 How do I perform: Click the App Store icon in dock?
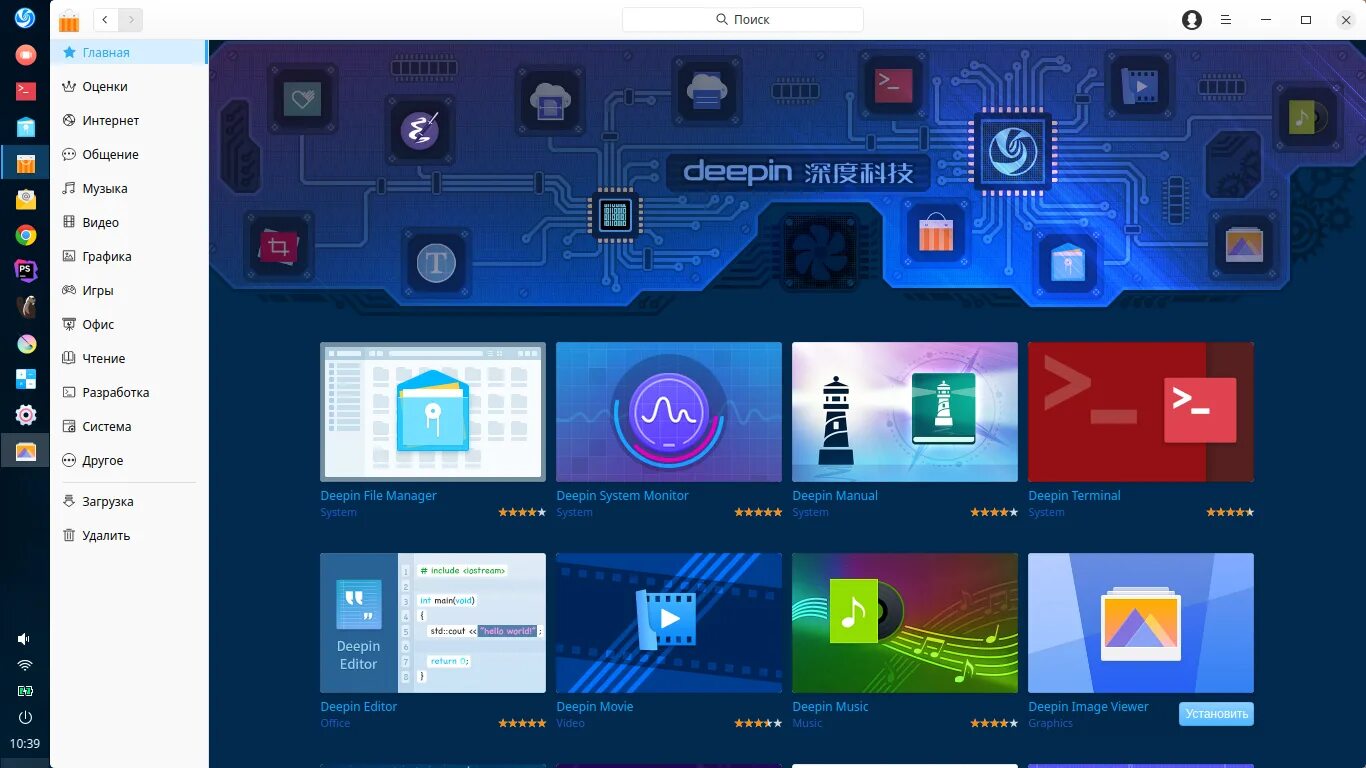(x=25, y=163)
